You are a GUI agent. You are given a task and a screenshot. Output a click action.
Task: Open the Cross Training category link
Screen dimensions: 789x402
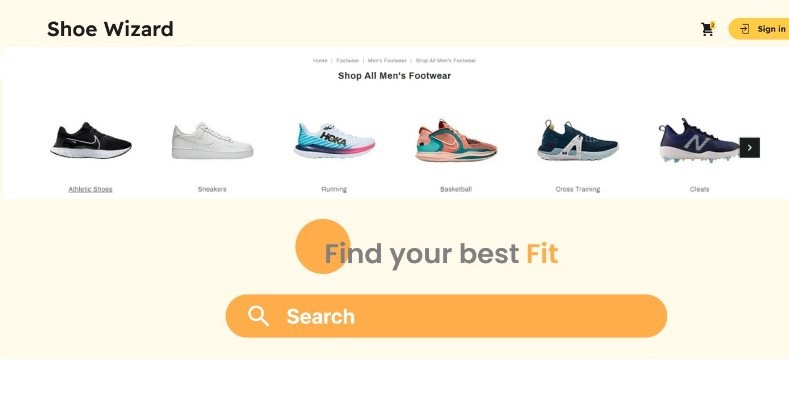(x=578, y=189)
